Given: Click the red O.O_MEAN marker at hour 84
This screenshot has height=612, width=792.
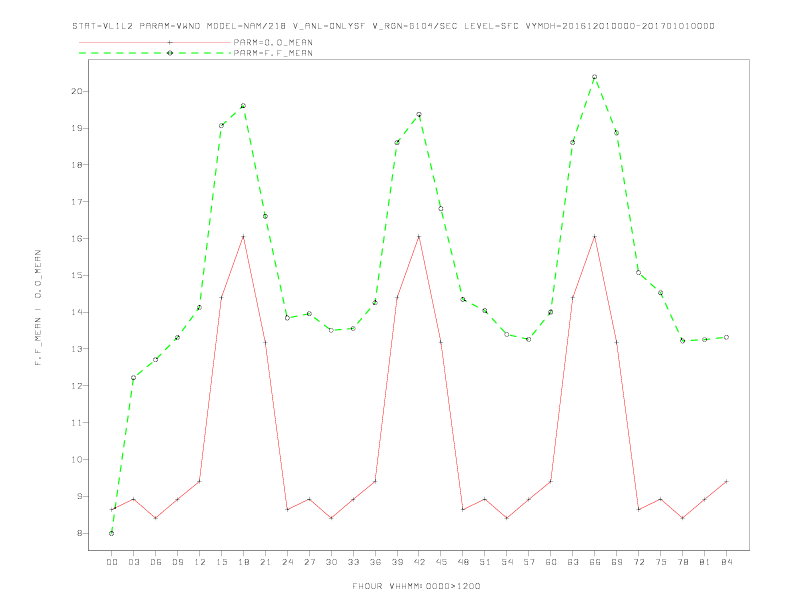Looking at the screenshot, I should coord(726,481).
